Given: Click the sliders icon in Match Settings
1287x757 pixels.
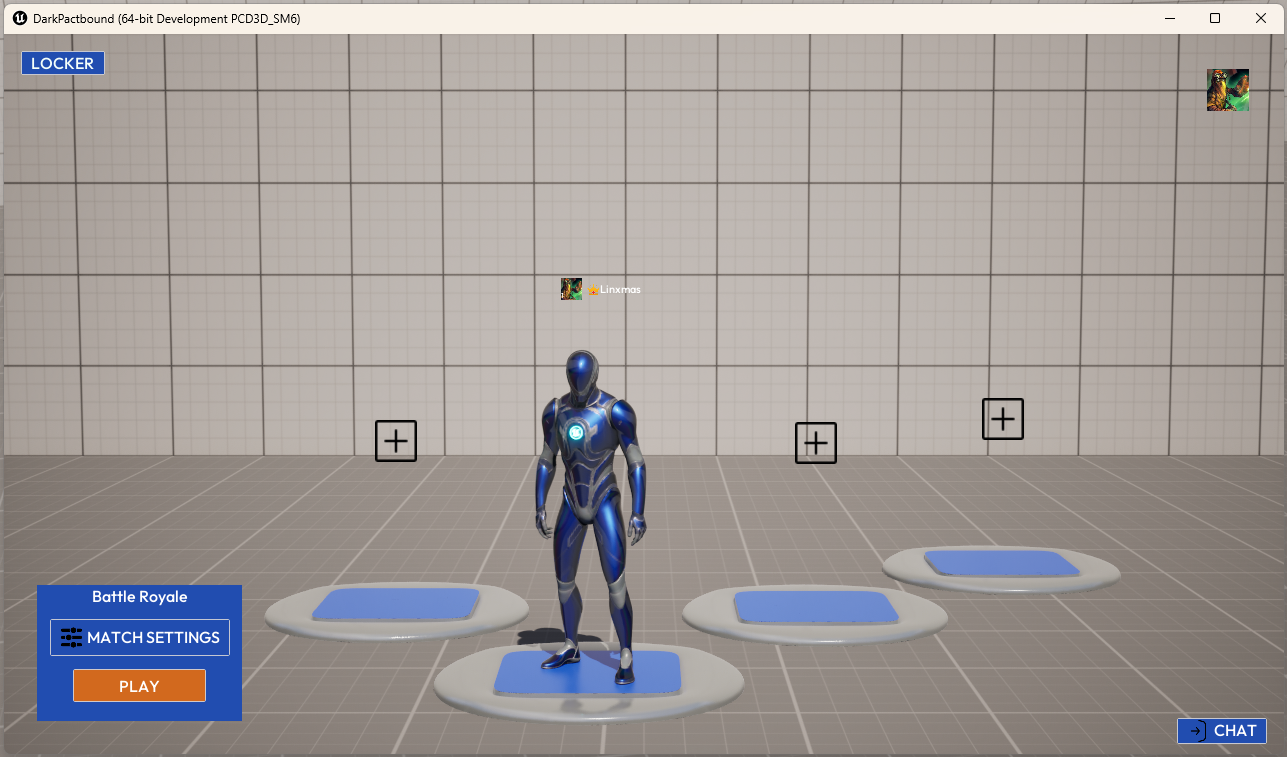Looking at the screenshot, I should pos(71,638).
